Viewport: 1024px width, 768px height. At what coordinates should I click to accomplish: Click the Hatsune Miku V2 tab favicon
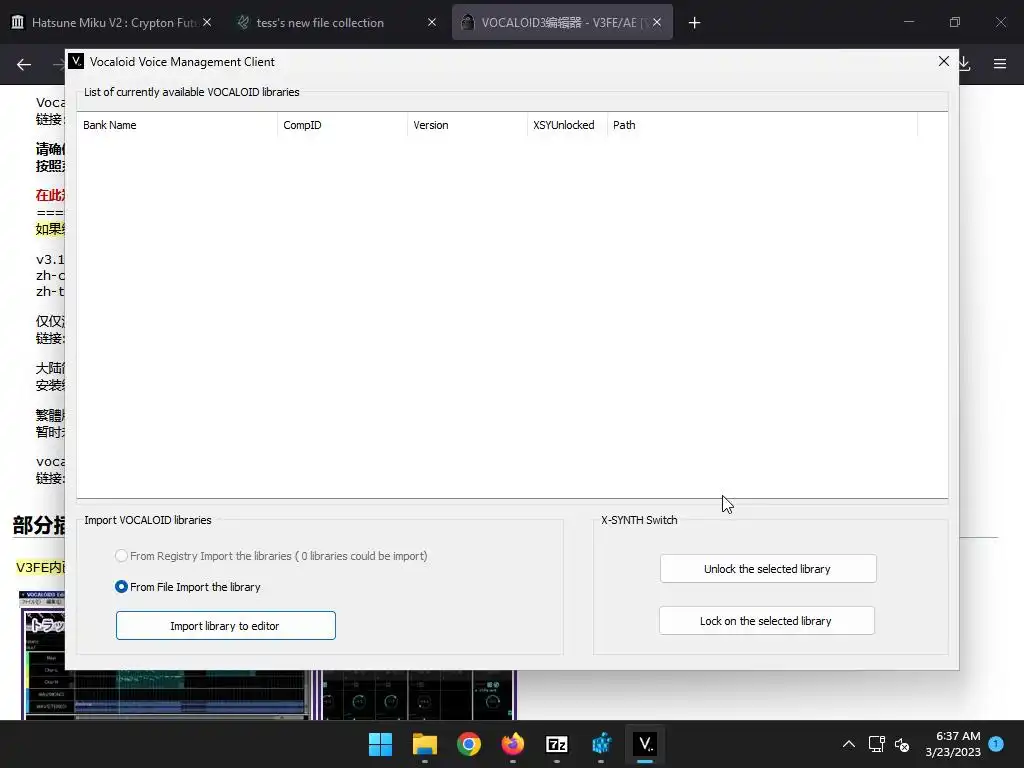pos(18,22)
